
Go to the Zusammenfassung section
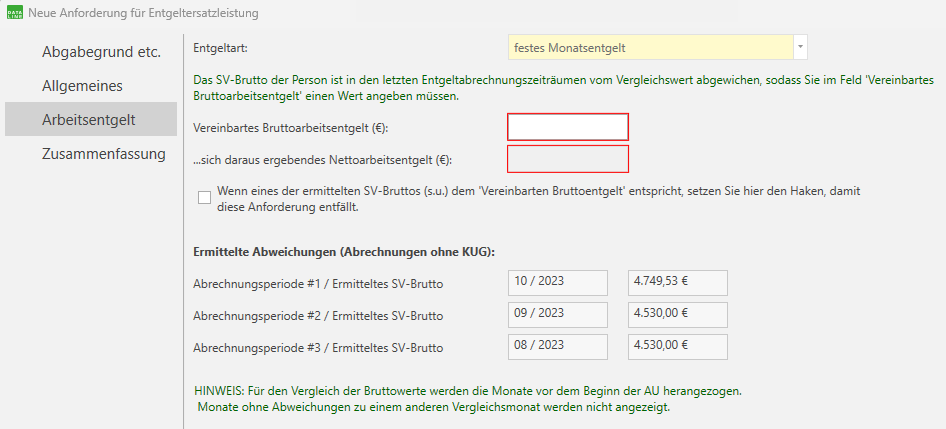(103, 154)
